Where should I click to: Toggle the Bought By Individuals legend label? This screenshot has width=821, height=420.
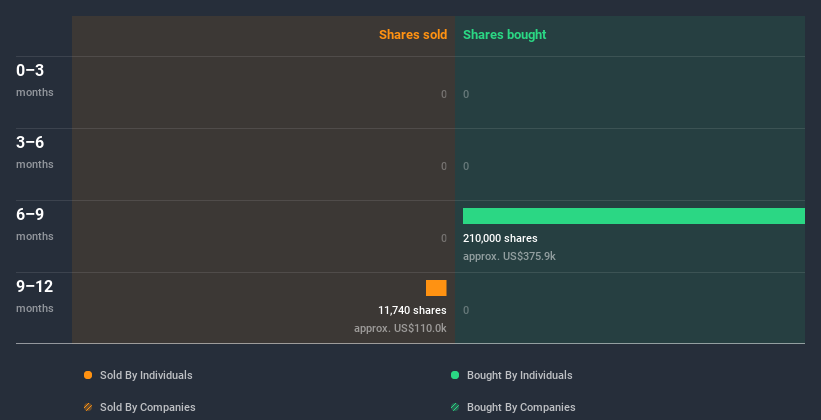[519, 375]
